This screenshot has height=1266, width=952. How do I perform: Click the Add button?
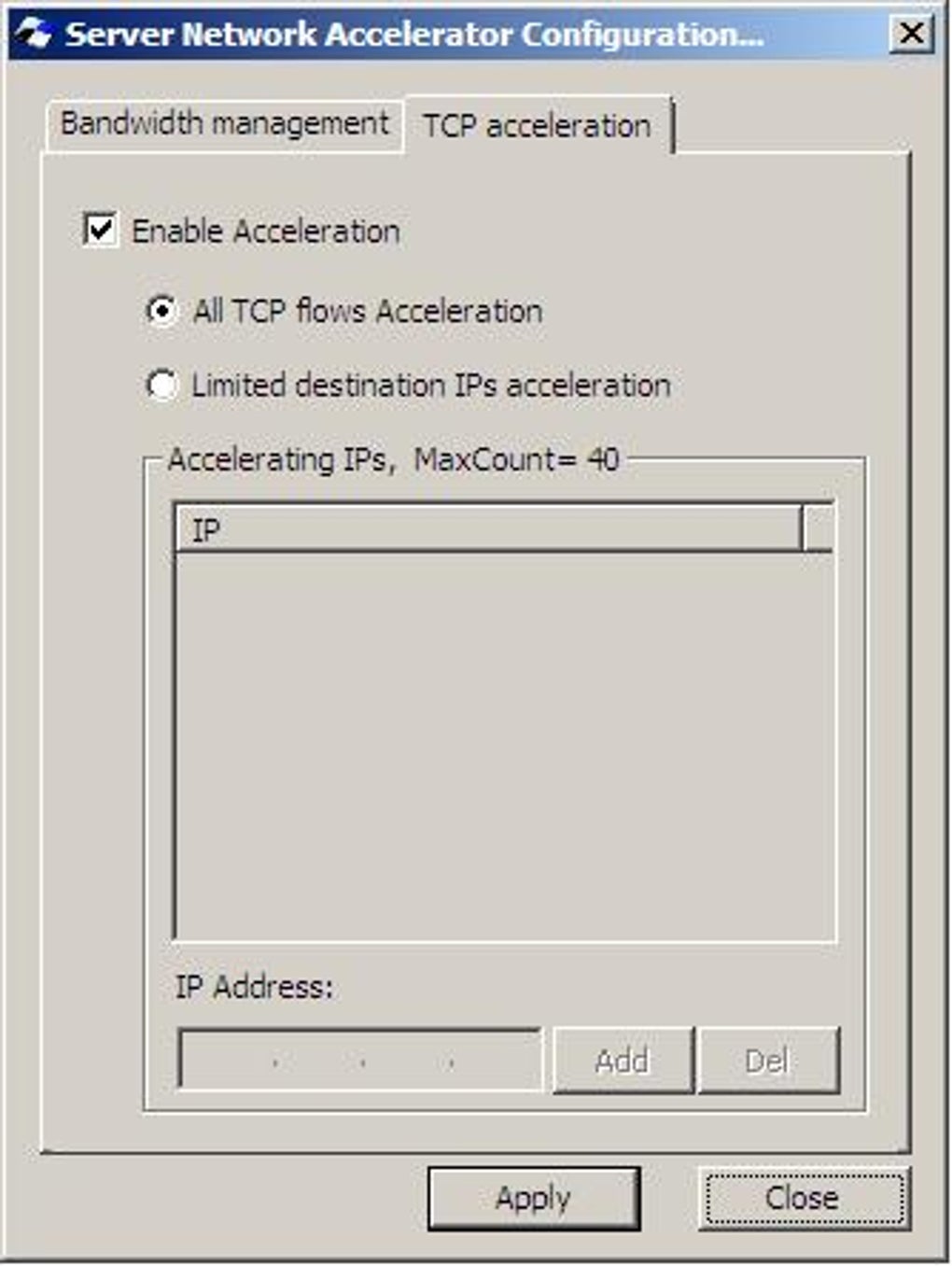pyautogui.click(x=623, y=1061)
